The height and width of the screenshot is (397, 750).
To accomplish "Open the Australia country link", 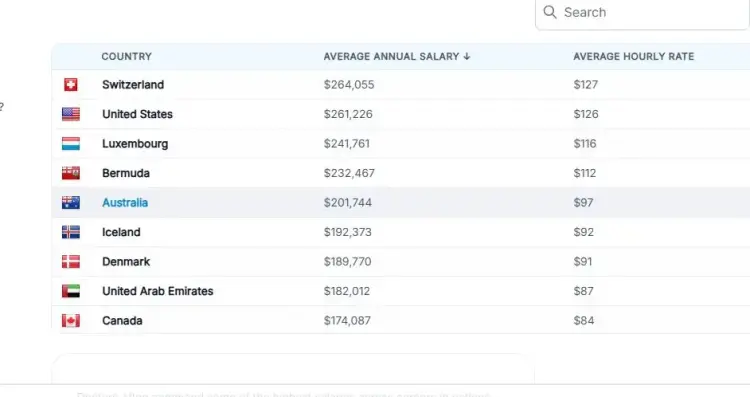I will pyautogui.click(x=125, y=203).
